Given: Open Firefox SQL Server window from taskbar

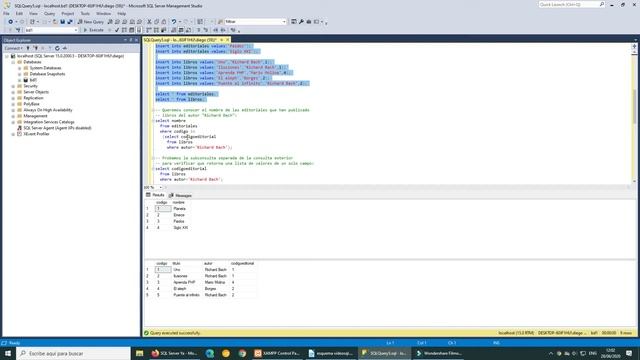Looking at the screenshot, I should click(x=174, y=353).
